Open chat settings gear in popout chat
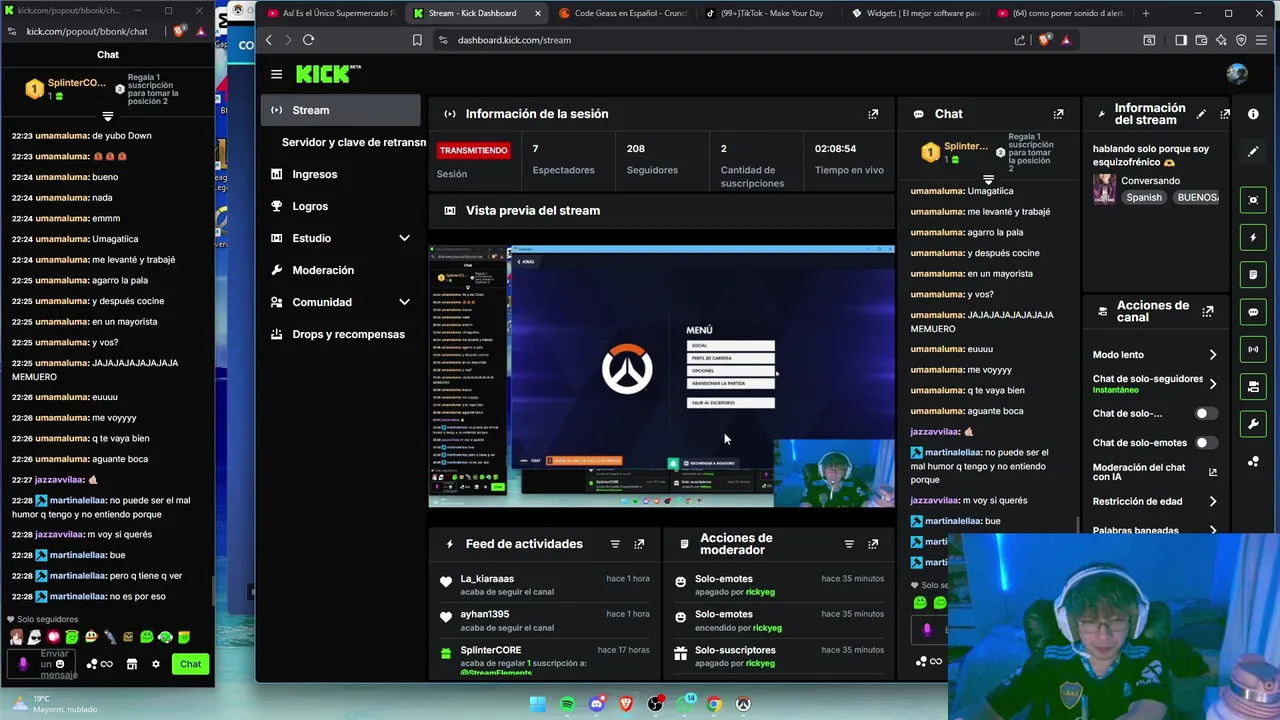Image resolution: width=1280 pixels, height=720 pixels. pos(155,664)
